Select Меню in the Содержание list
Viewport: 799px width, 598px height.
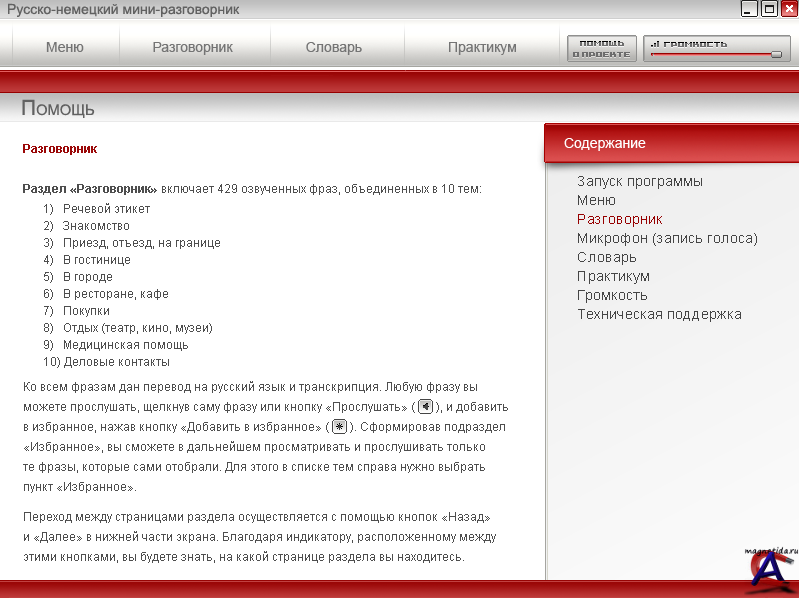(x=596, y=200)
